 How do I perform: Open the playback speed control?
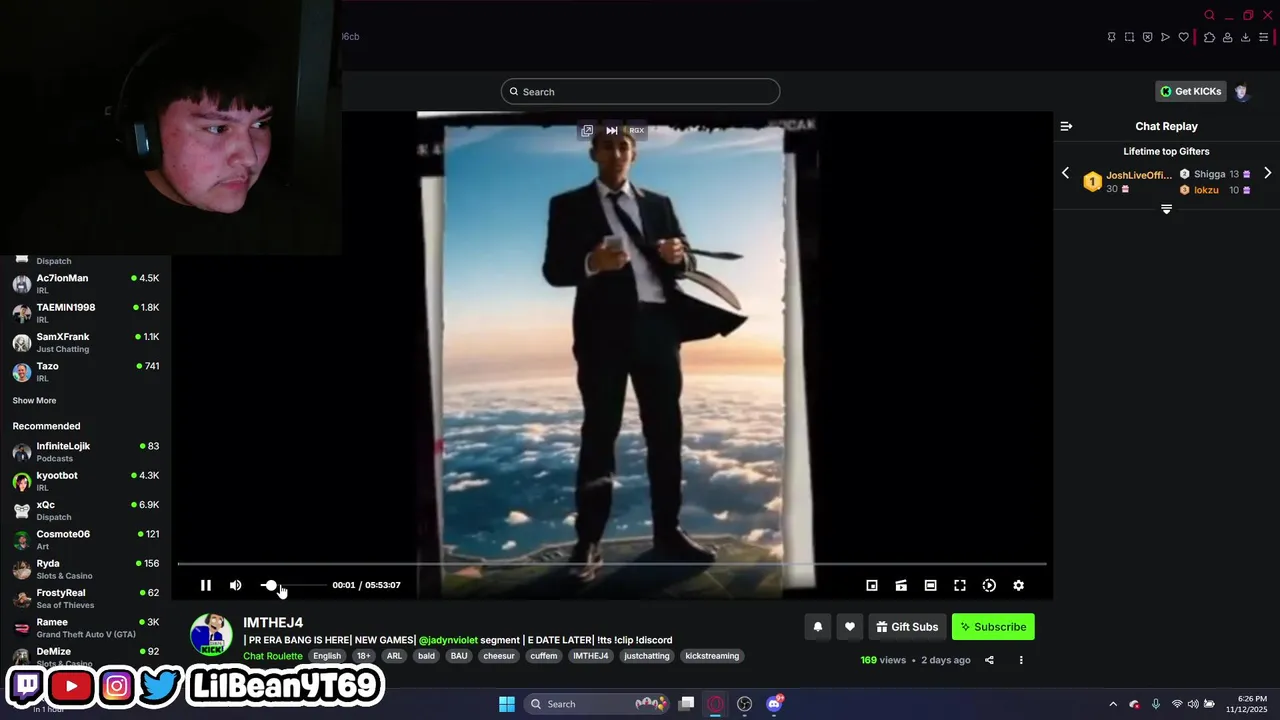(989, 585)
